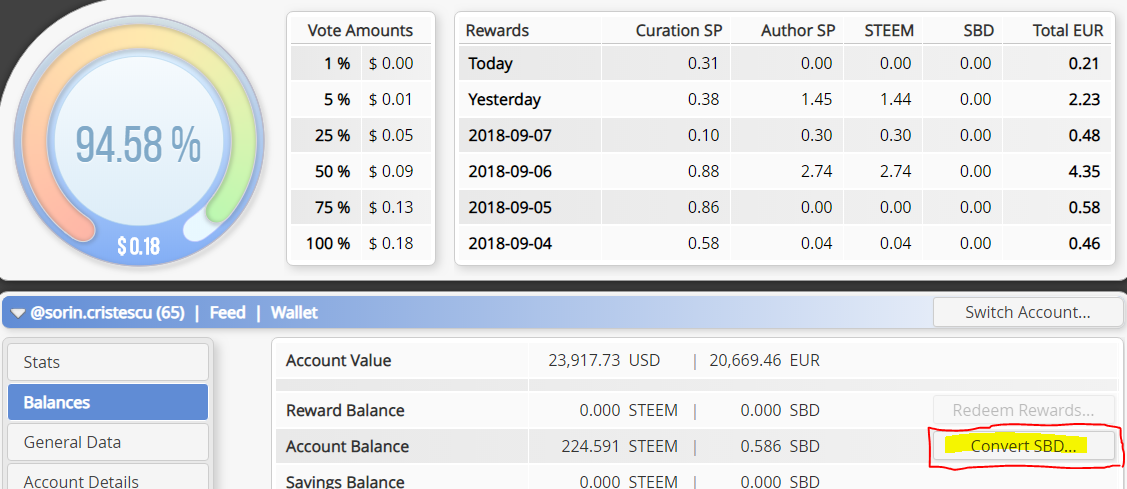
Task: Click the 1 % vote amount row
Action: (x=361, y=63)
